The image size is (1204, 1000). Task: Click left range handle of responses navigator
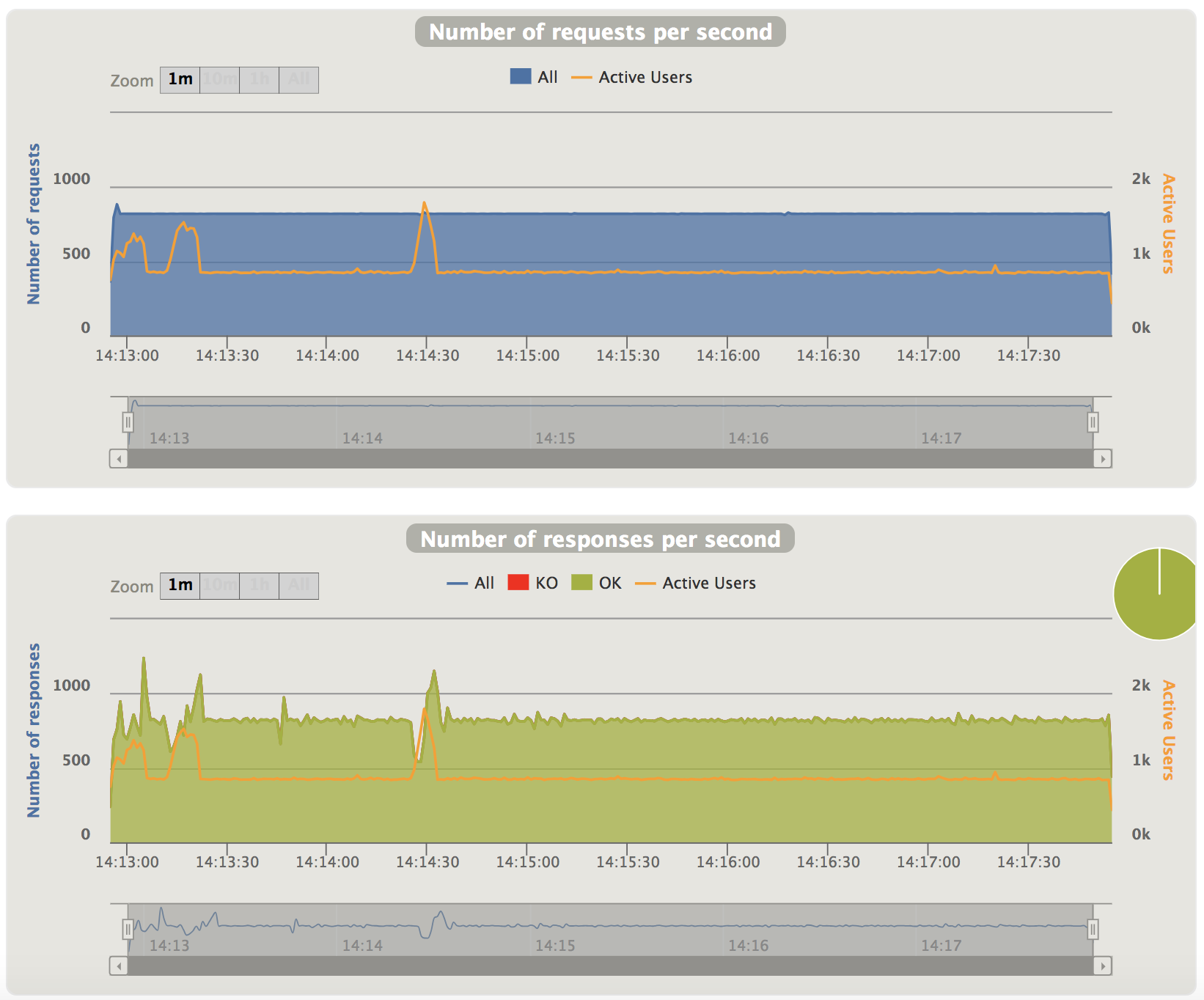pyautogui.click(x=128, y=930)
